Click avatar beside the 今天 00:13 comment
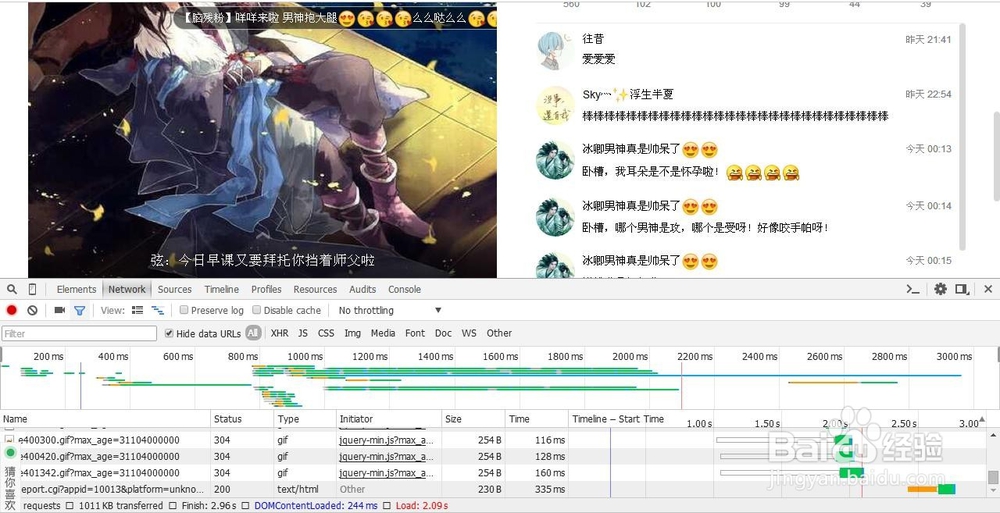 click(555, 161)
